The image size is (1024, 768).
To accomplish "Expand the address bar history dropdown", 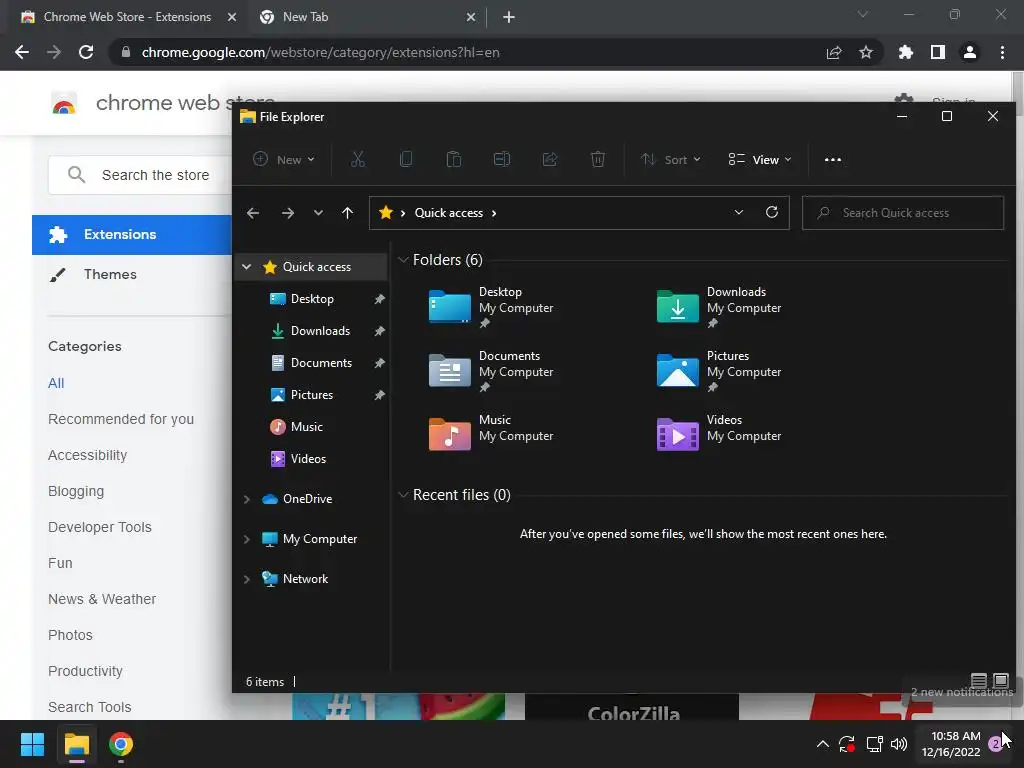I will 739,212.
